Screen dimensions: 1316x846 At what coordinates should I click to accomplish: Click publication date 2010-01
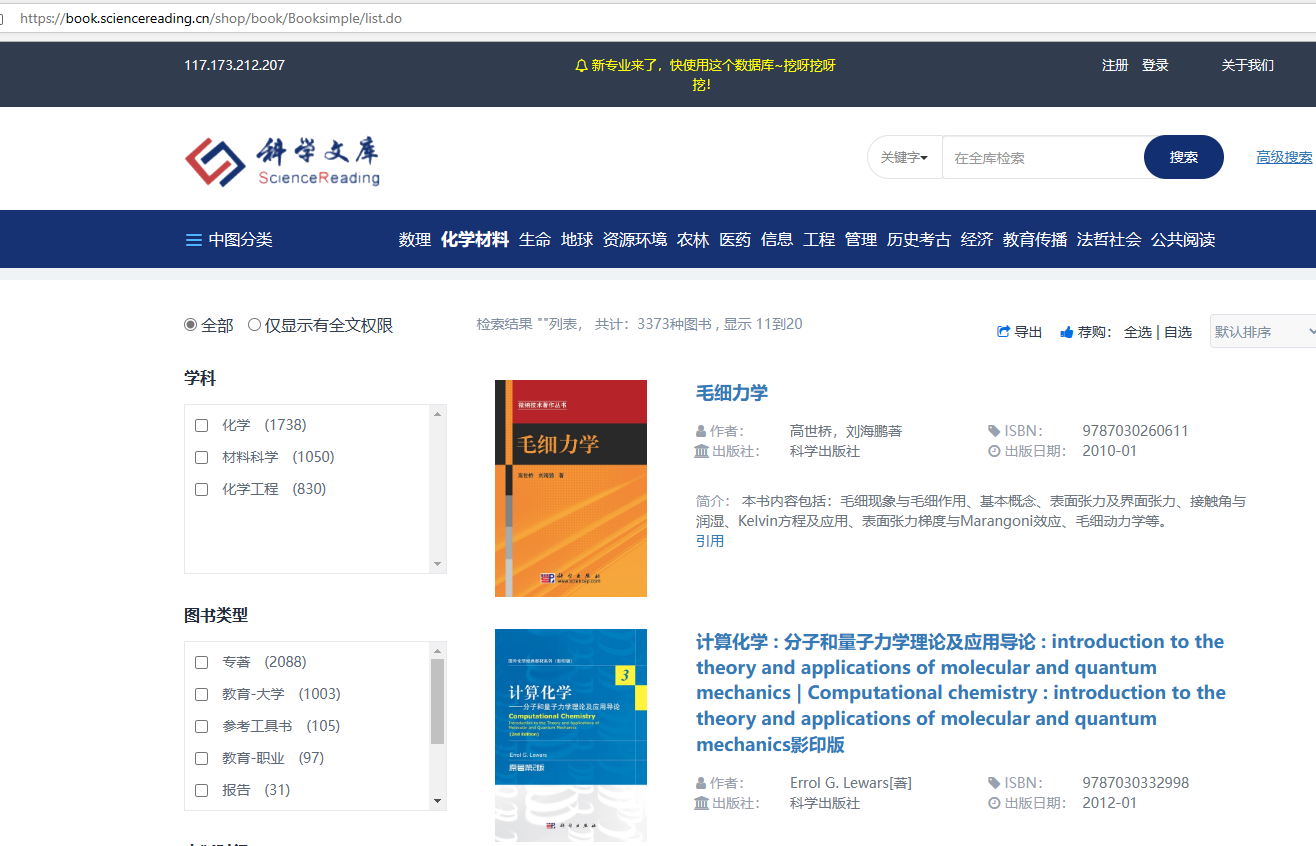pyautogui.click(x=1110, y=451)
